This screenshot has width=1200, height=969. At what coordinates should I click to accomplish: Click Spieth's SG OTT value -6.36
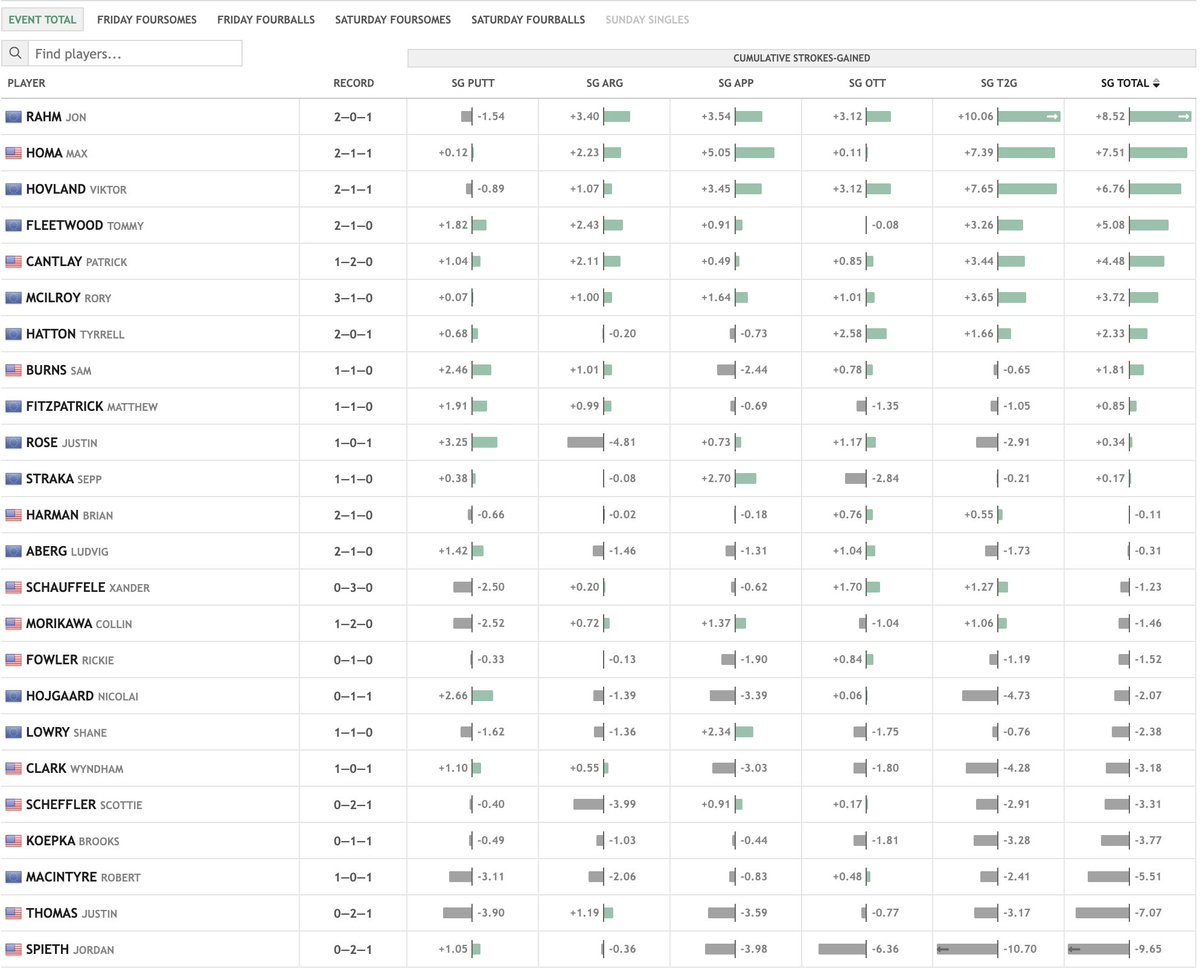click(885, 949)
